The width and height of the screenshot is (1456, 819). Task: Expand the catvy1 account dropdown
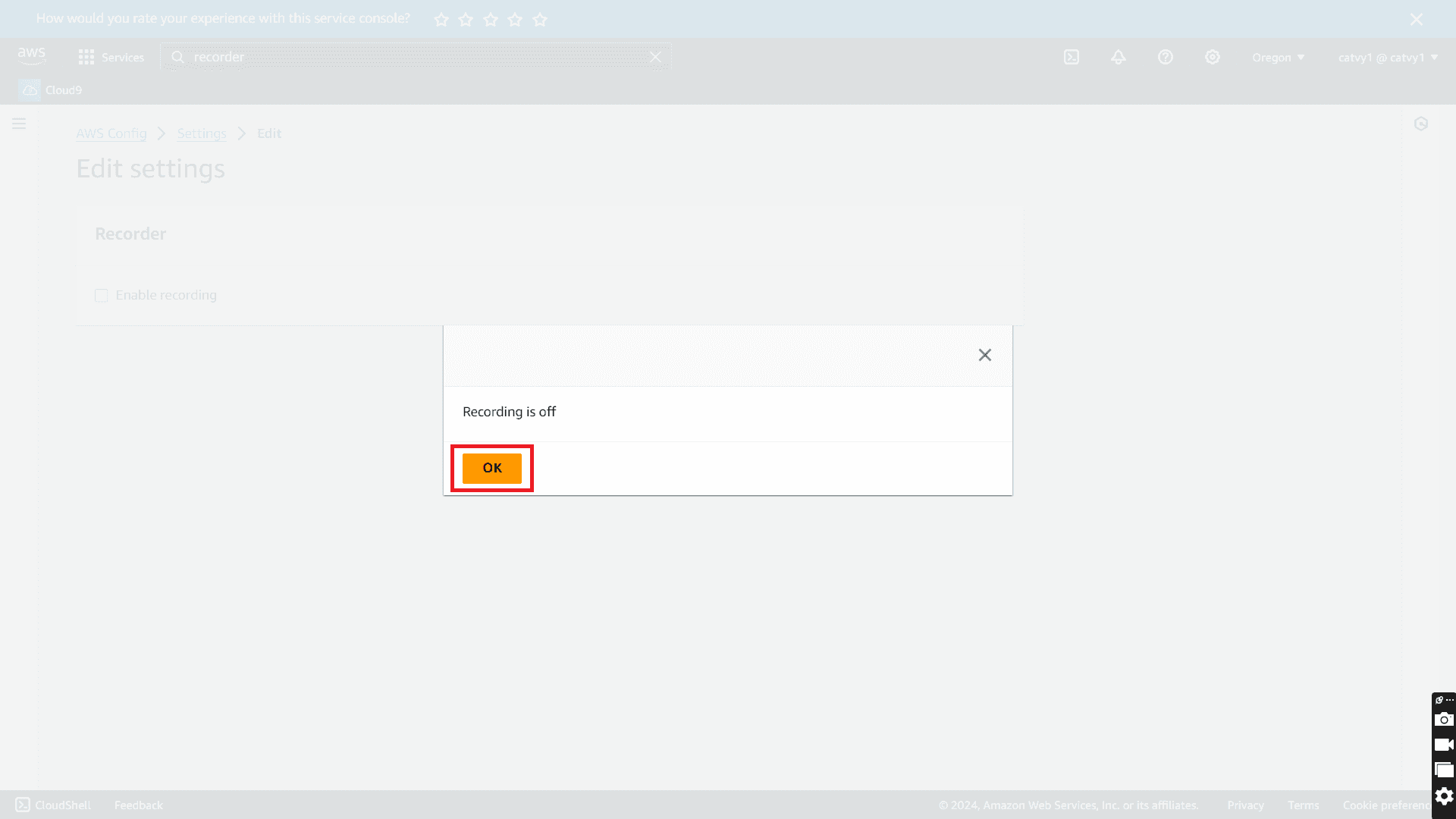(1388, 57)
